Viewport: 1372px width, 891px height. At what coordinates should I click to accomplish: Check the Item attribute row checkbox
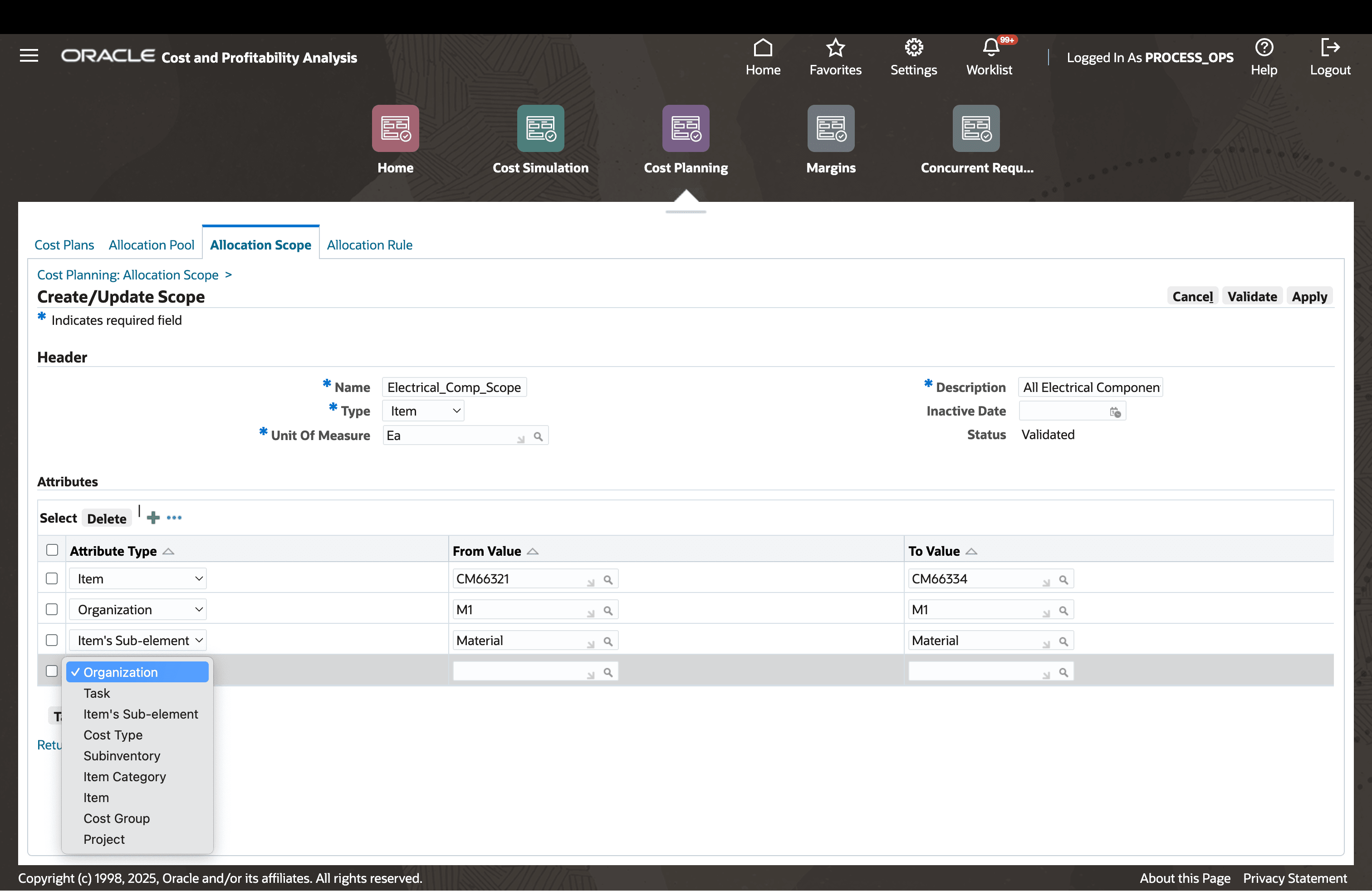click(x=52, y=578)
